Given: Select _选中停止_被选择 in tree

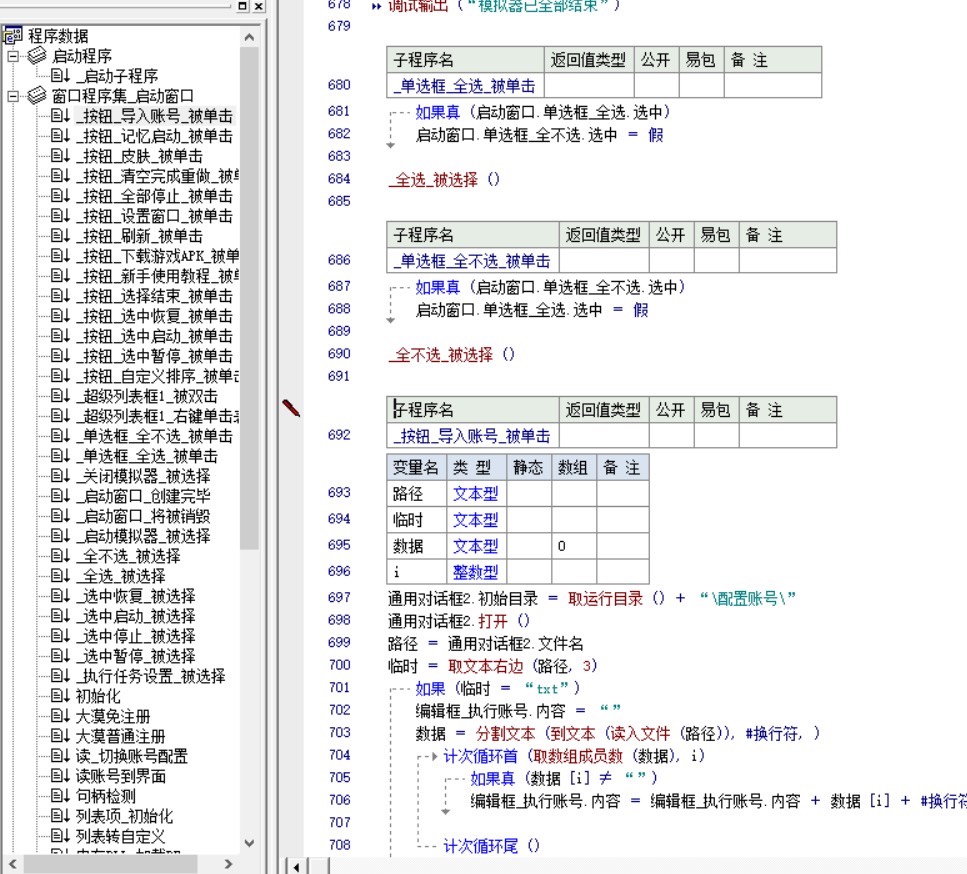Looking at the screenshot, I should [136, 636].
